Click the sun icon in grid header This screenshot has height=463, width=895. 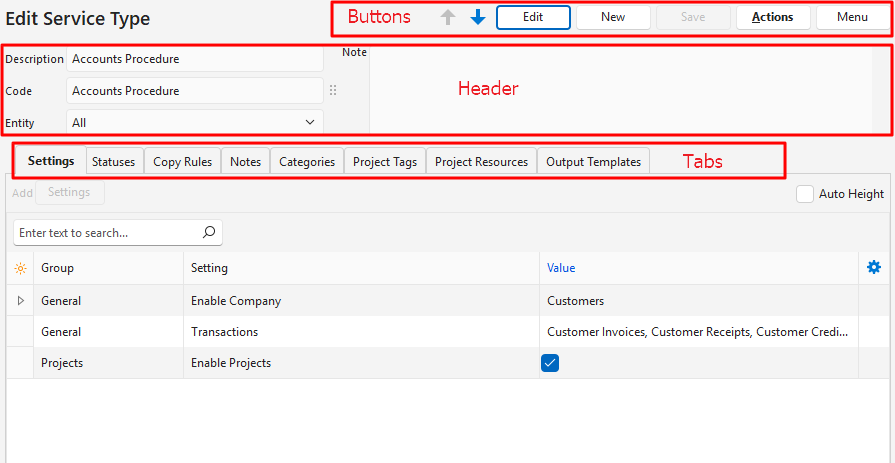[20, 268]
